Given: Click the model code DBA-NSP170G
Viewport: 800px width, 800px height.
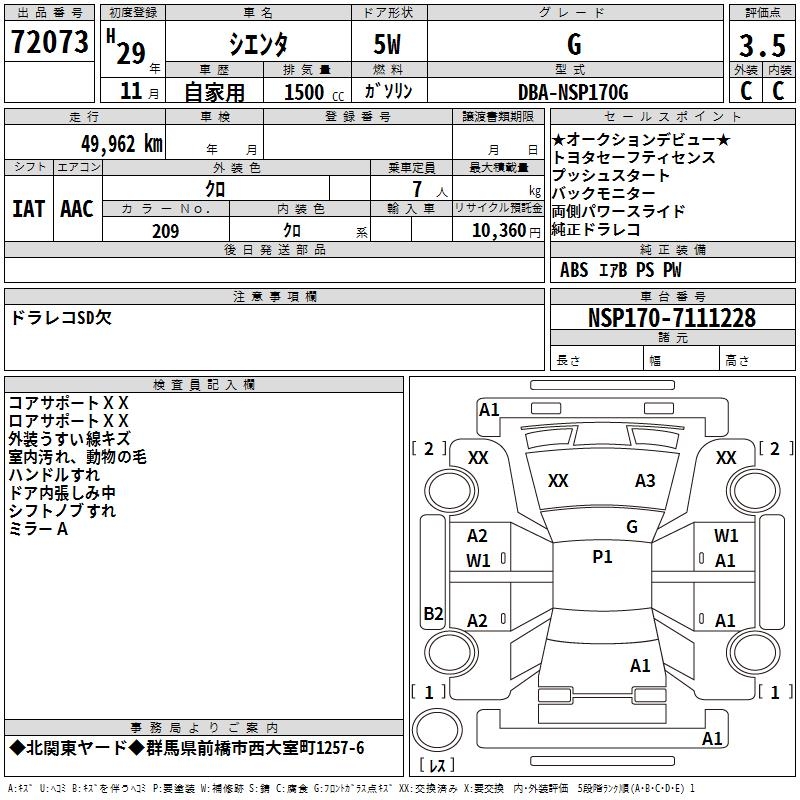Looking at the screenshot, I should 573,92.
